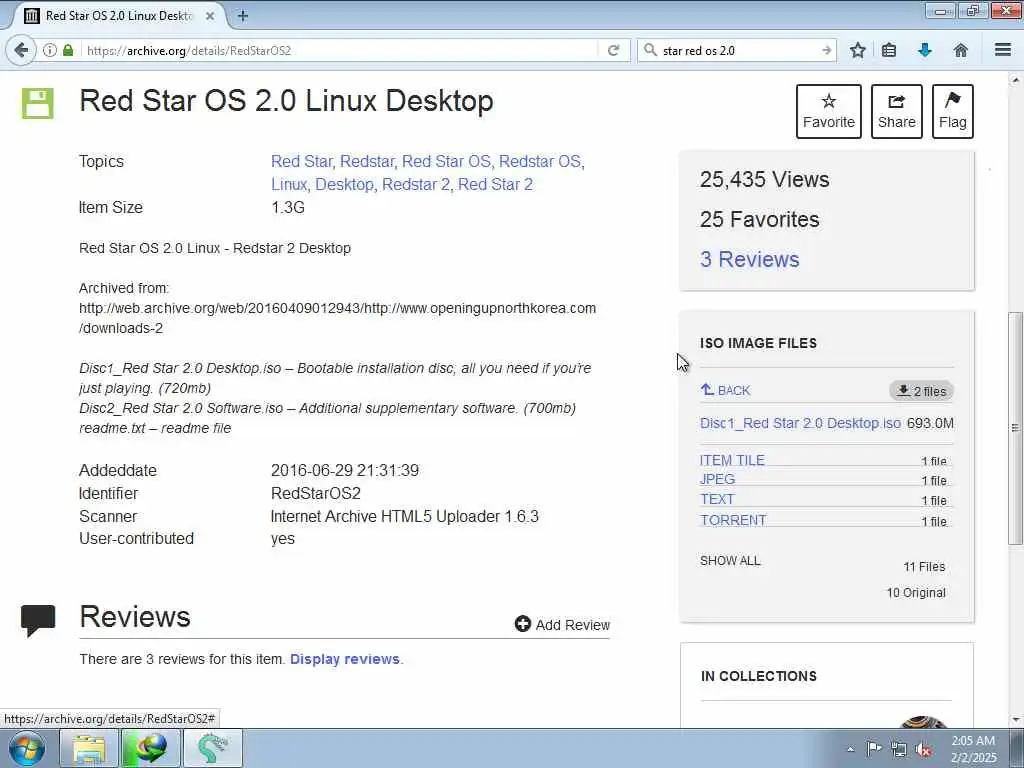This screenshot has height=768, width=1024.
Task: Click the 25 Favorites text
Action: [759, 219]
